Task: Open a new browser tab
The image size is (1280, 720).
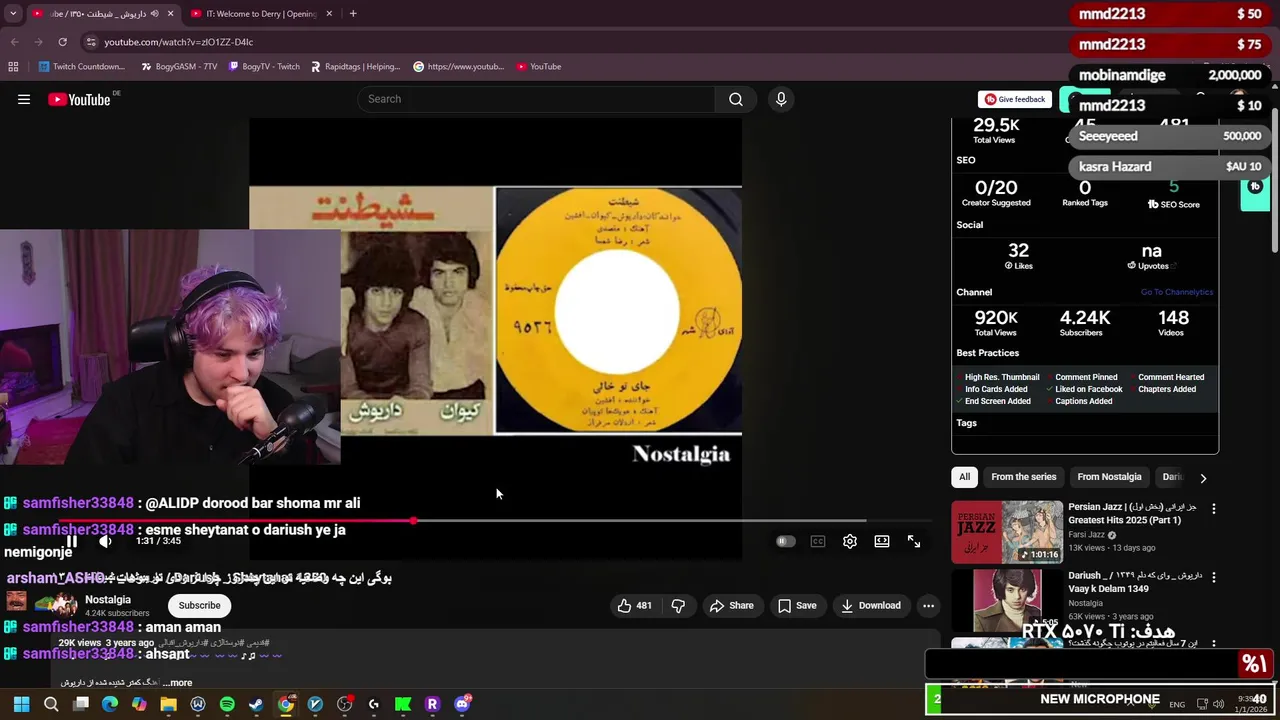Action: 353,14
